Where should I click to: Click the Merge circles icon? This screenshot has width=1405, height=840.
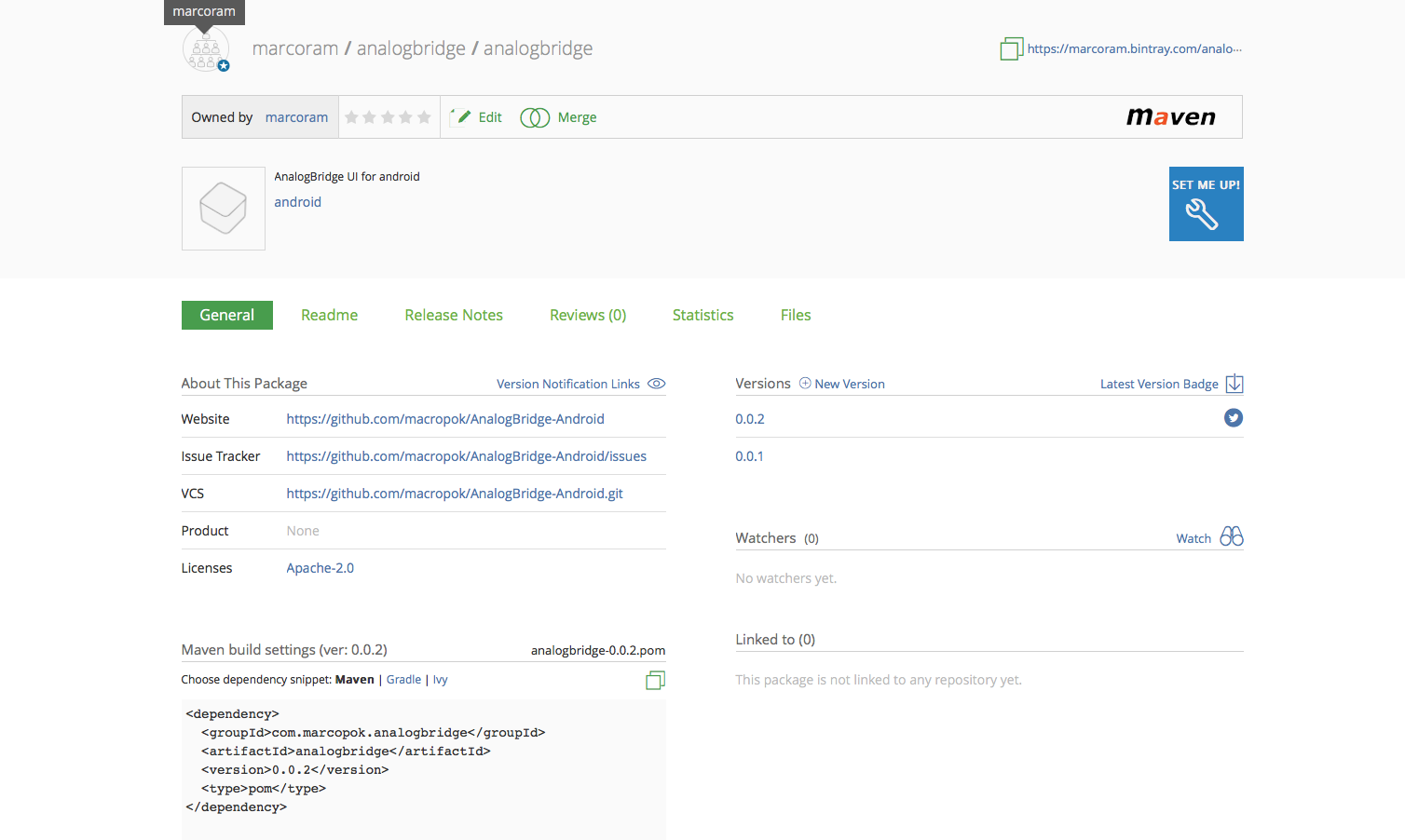[x=535, y=117]
